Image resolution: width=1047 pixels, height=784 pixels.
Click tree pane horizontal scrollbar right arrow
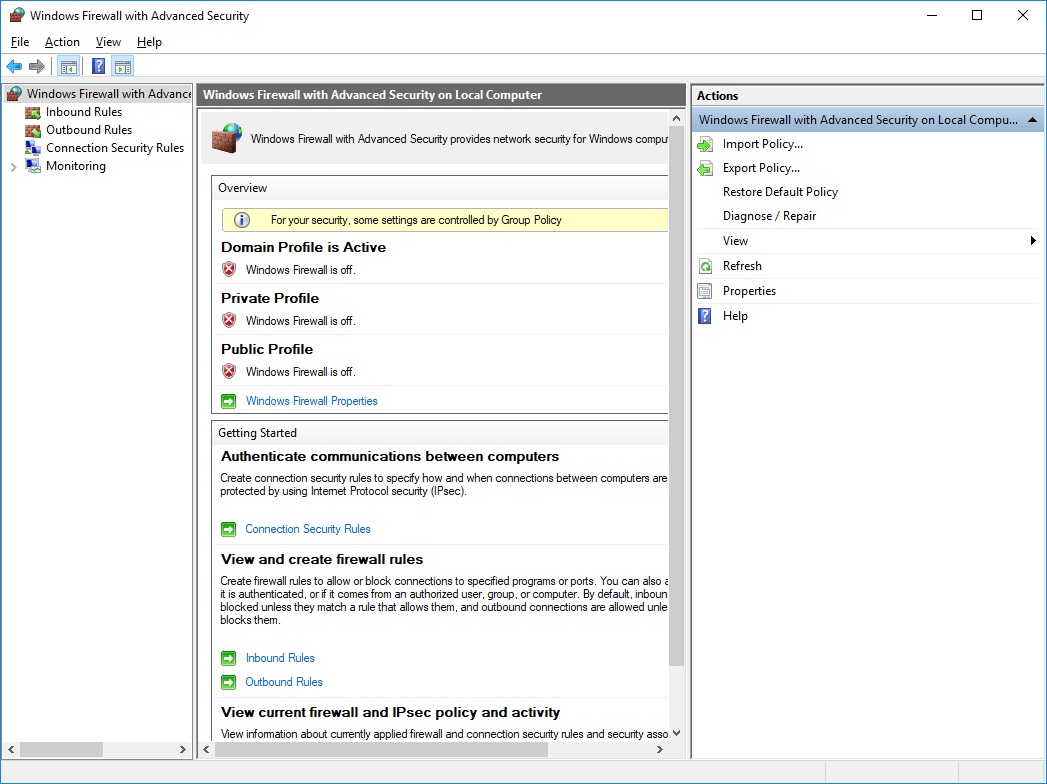tap(183, 750)
